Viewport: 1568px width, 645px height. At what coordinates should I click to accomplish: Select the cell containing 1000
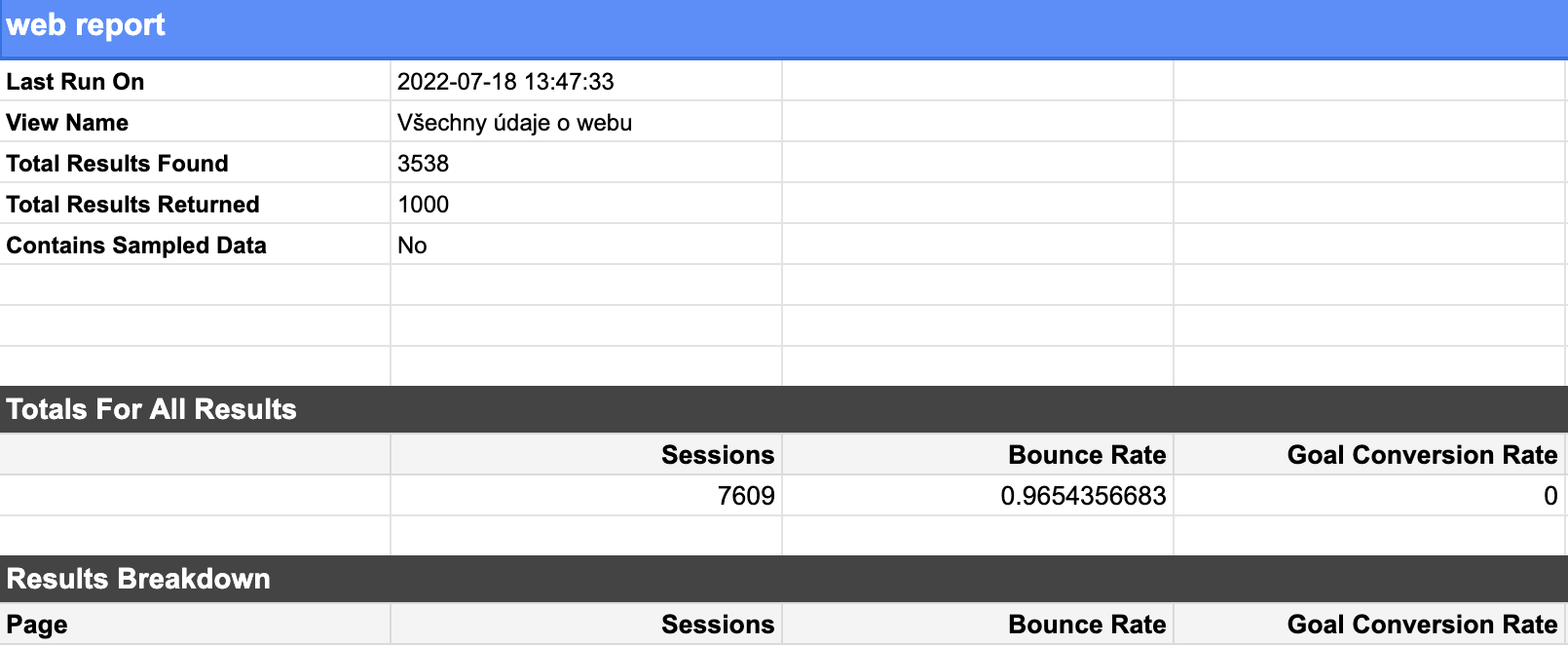click(586, 204)
